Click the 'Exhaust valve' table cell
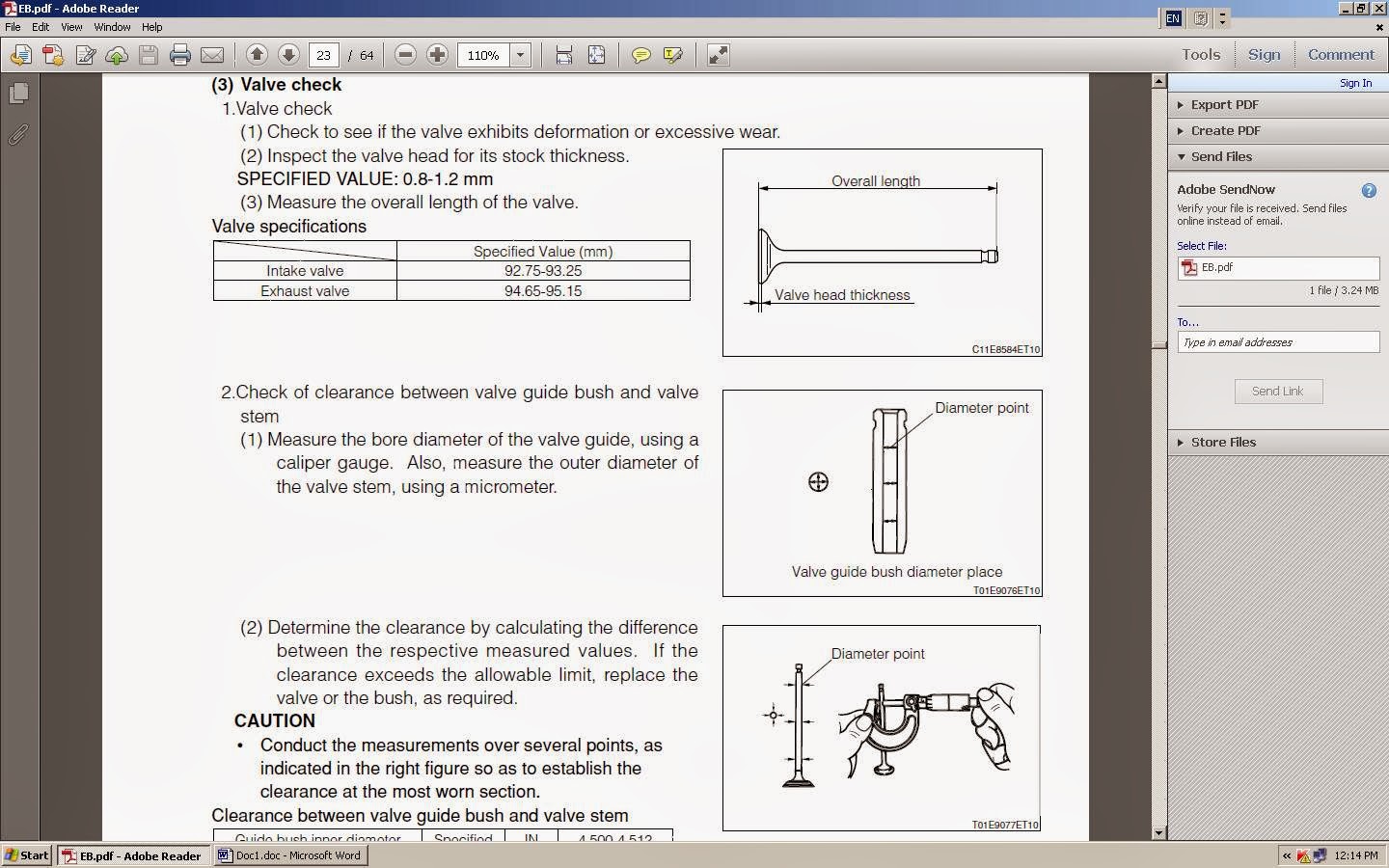This screenshot has height=868, width=1389. [x=305, y=291]
